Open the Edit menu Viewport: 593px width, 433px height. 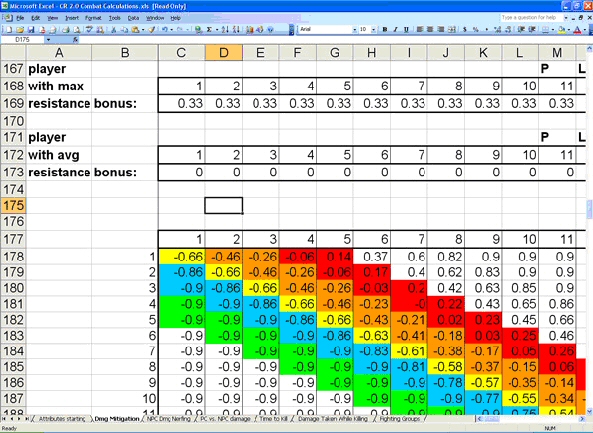click(x=36, y=18)
